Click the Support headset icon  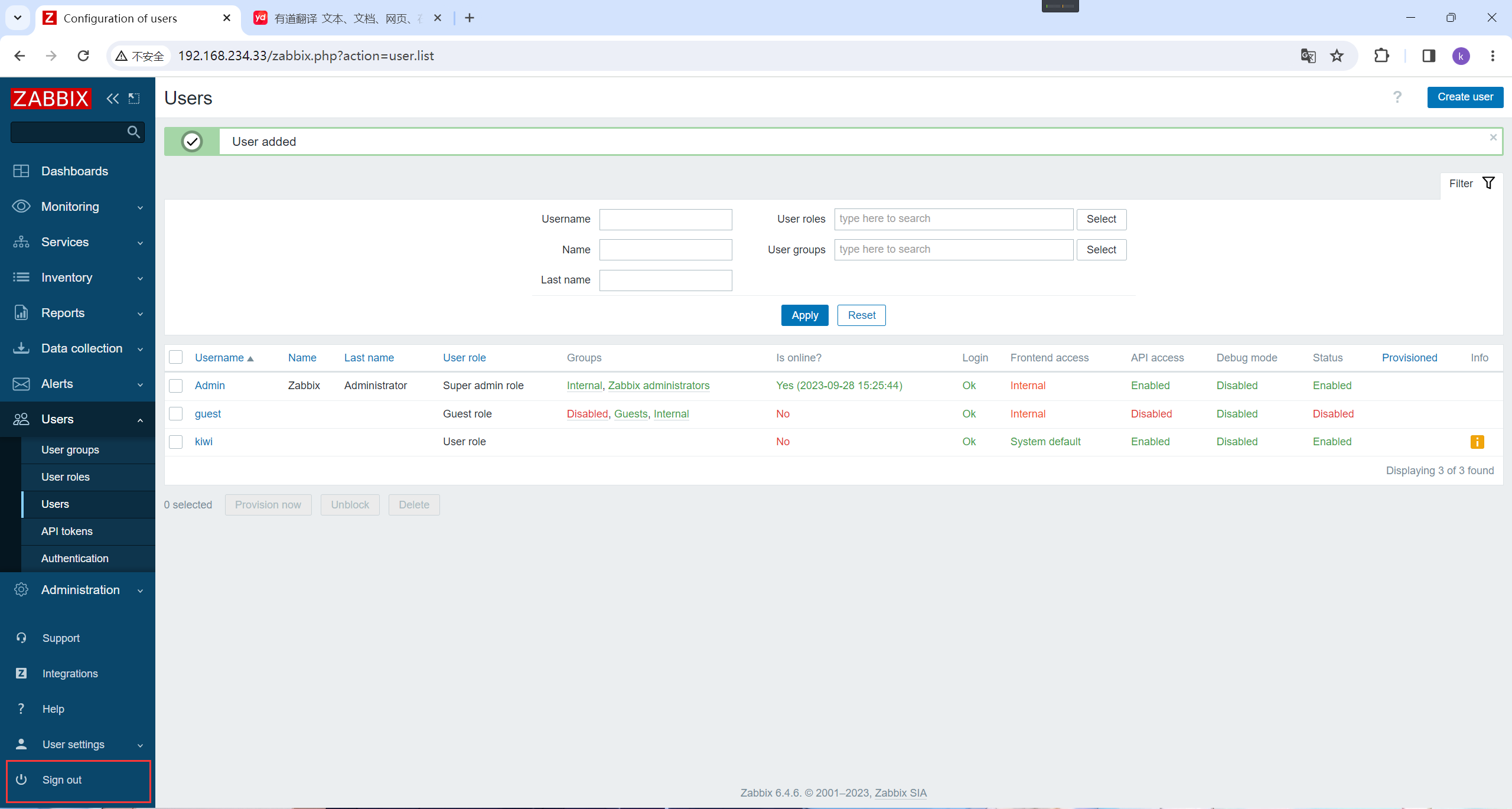(21, 638)
